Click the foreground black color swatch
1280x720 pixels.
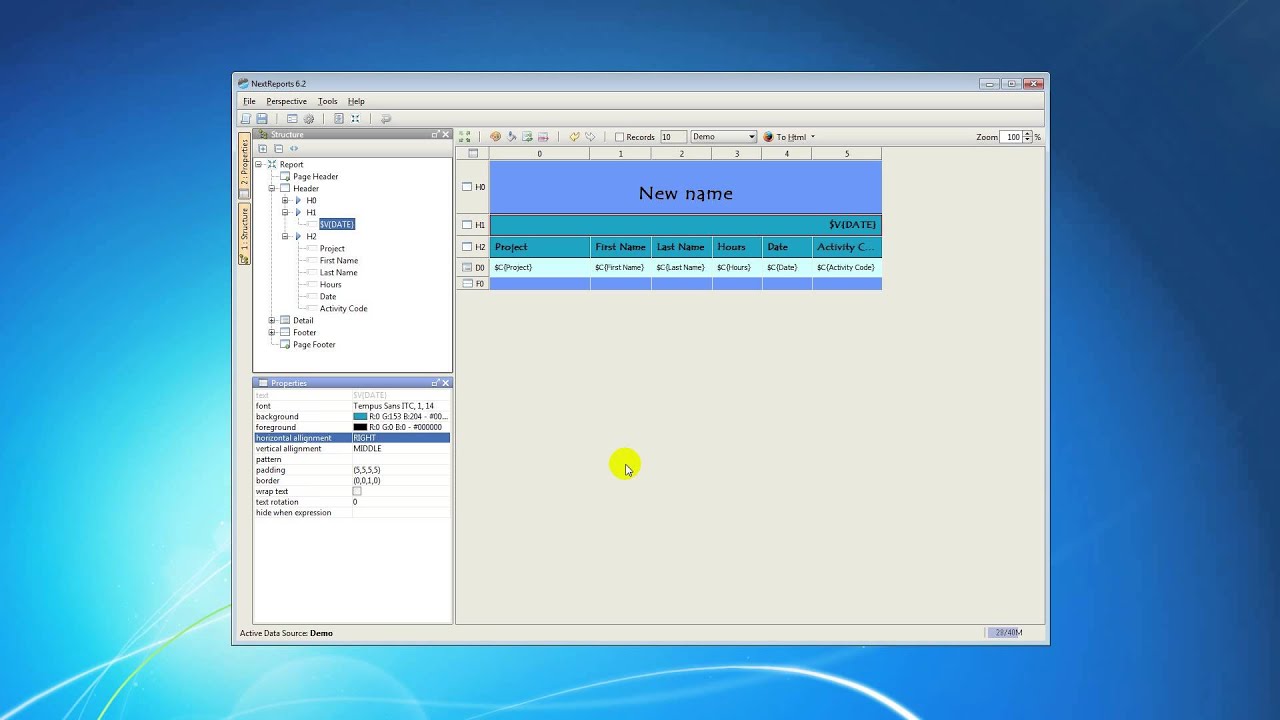pos(360,427)
